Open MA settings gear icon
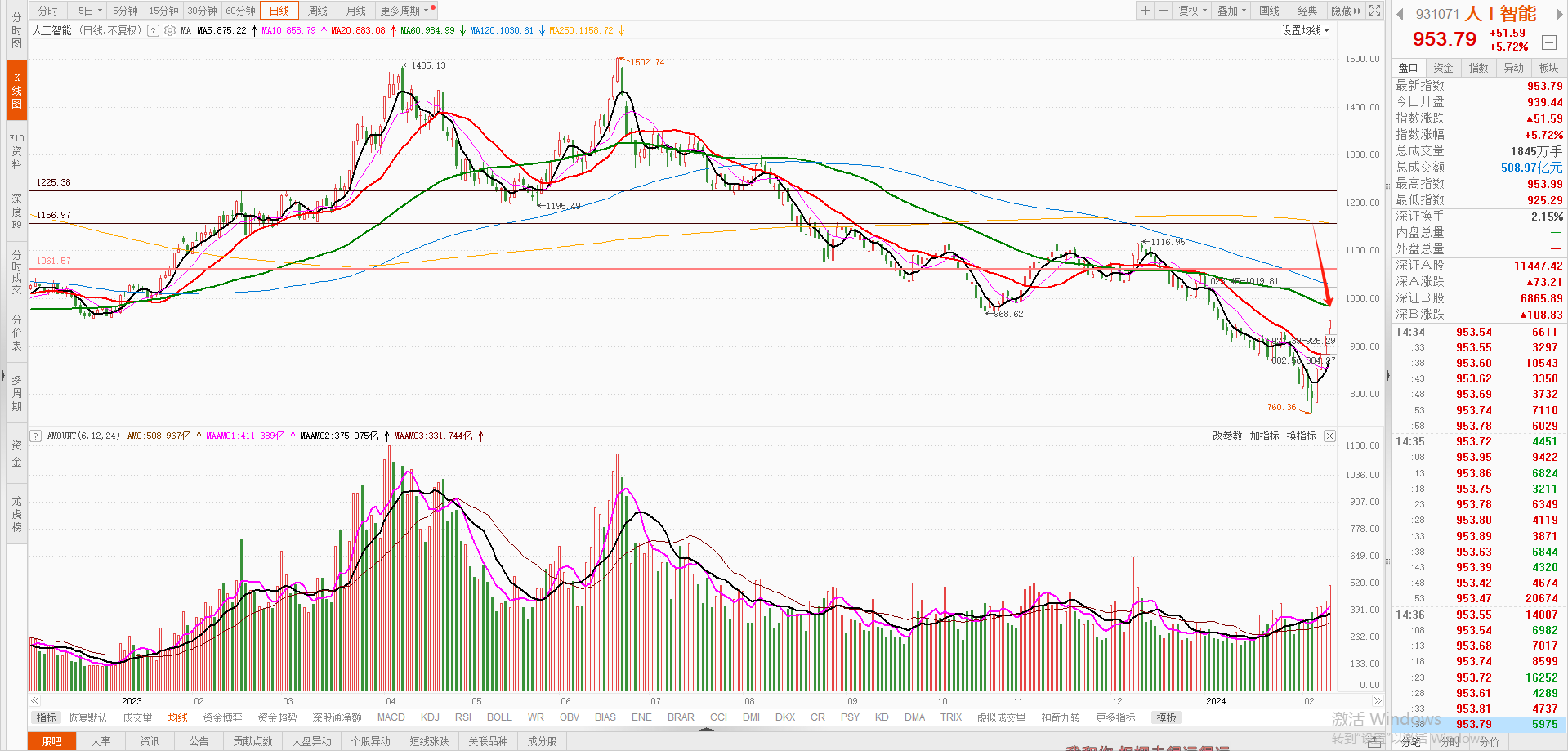1568x751 pixels. [x=170, y=30]
